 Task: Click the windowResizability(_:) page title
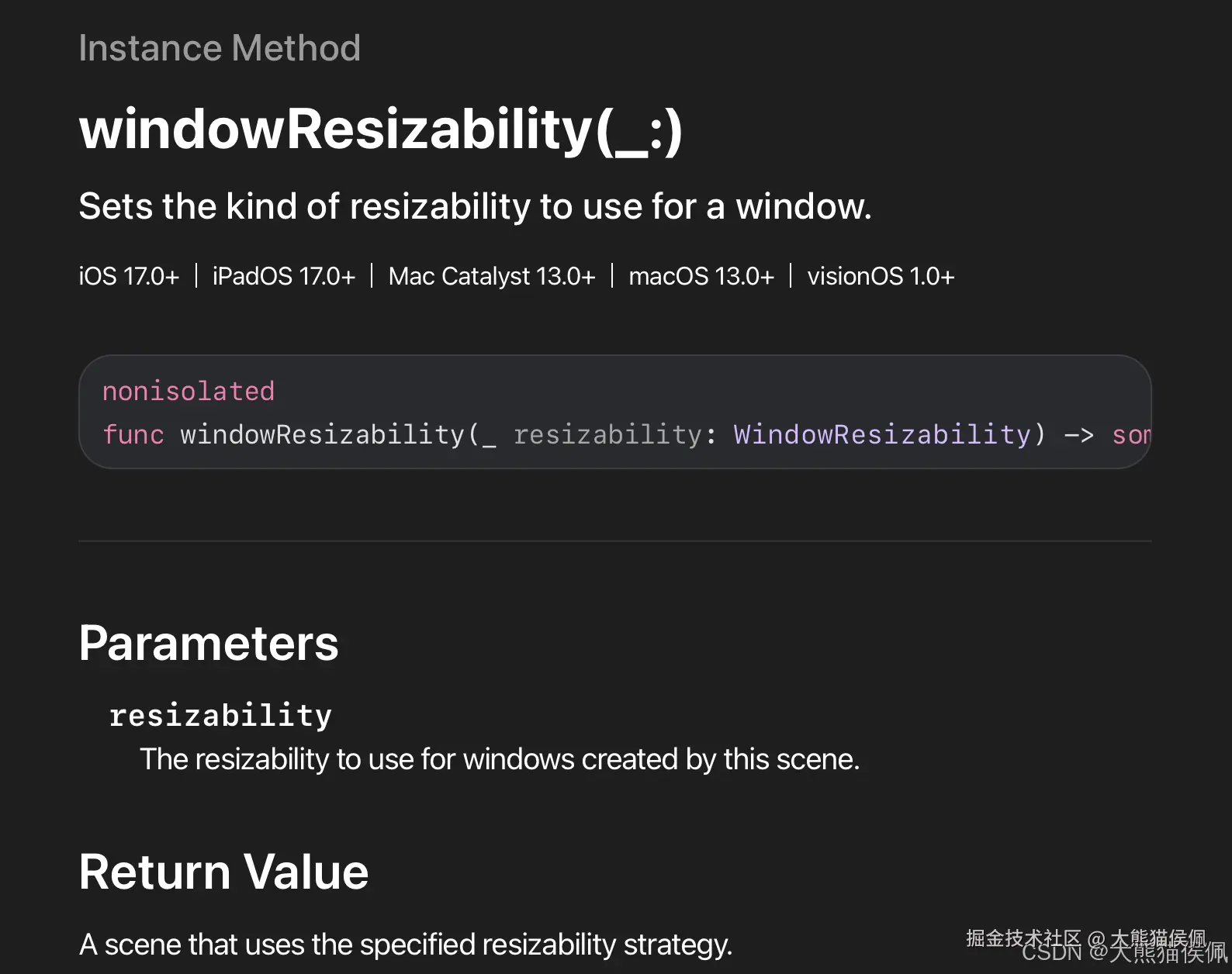click(380, 130)
